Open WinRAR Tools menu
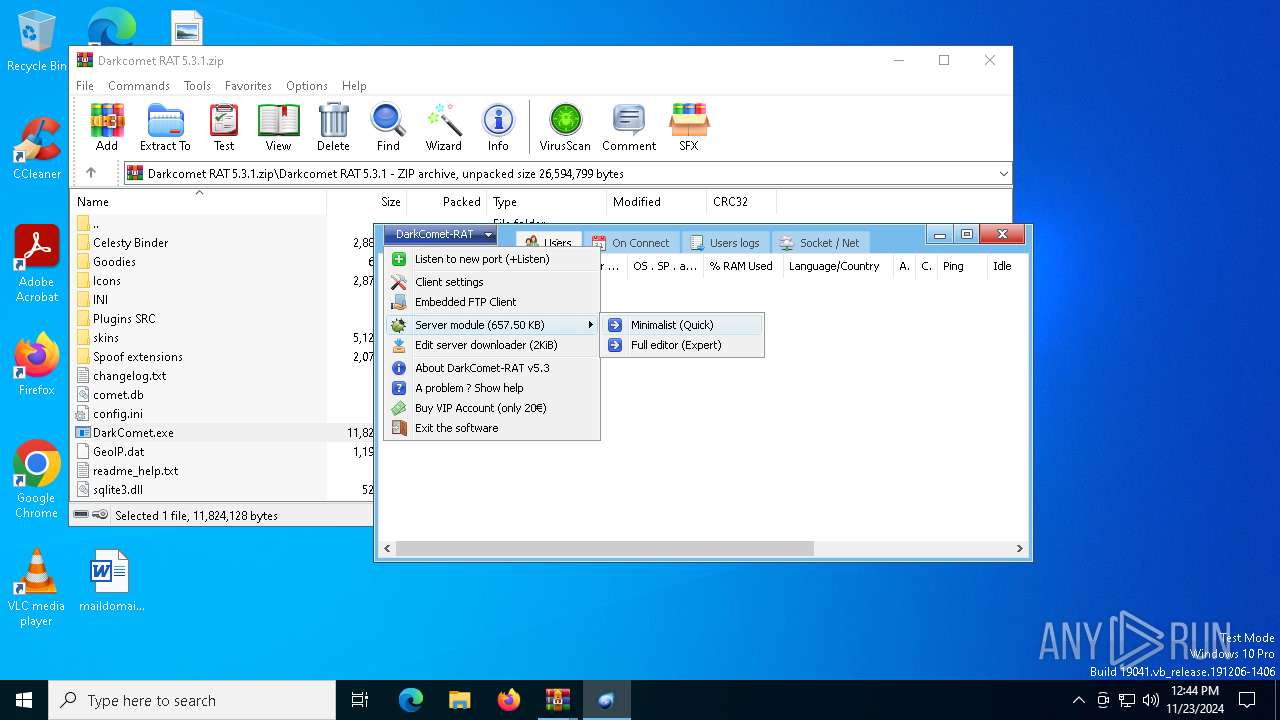 click(197, 86)
